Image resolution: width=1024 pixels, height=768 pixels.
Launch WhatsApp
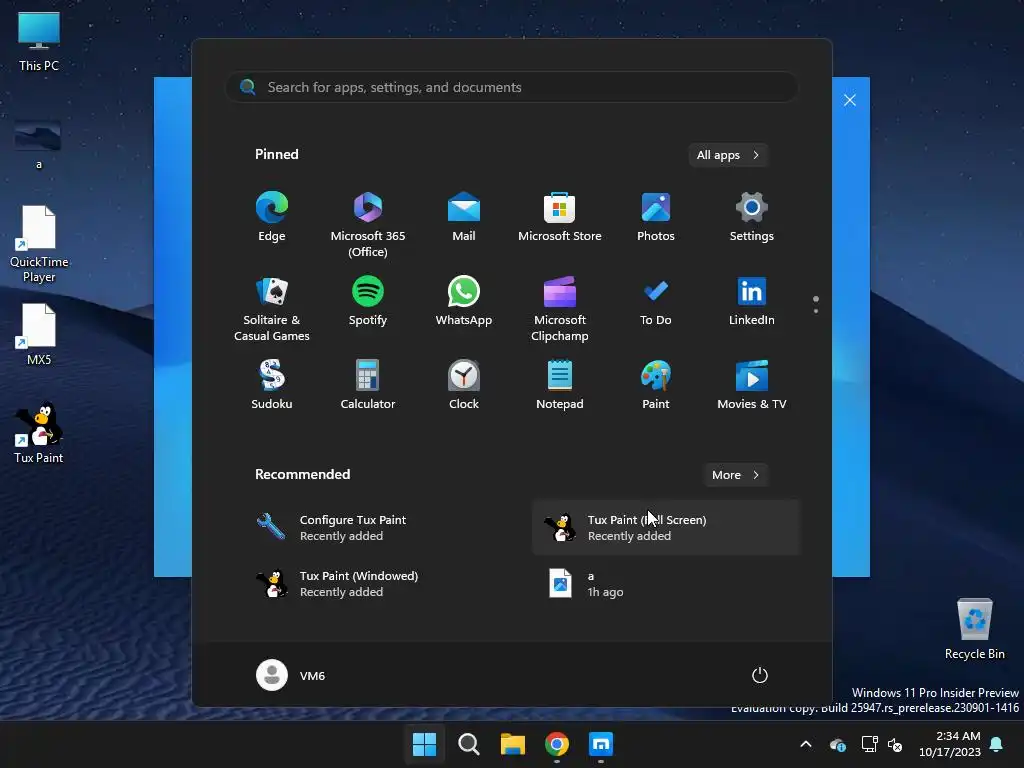click(x=464, y=301)
